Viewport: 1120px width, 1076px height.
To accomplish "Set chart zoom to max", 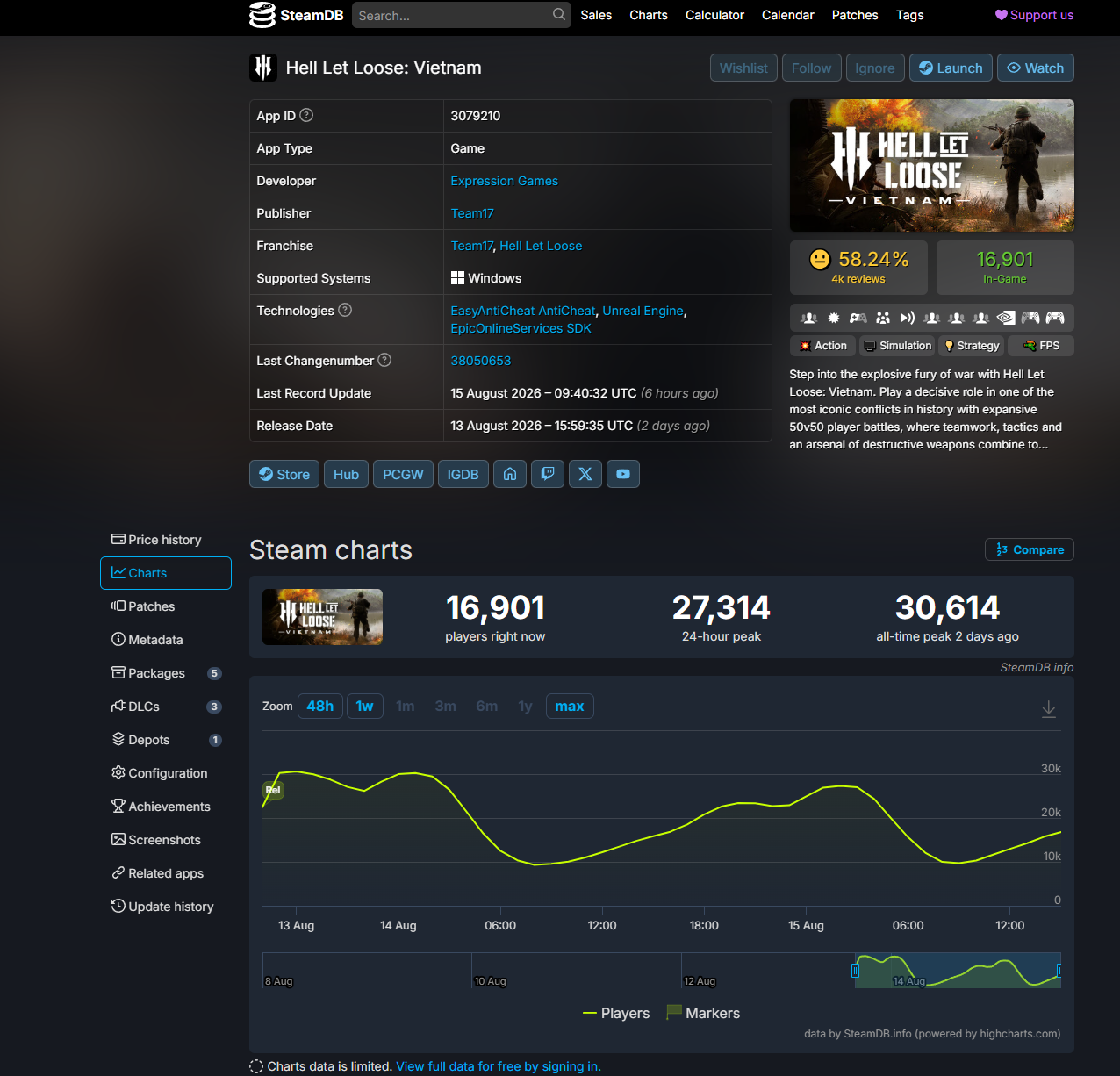I will click(570, 706).
